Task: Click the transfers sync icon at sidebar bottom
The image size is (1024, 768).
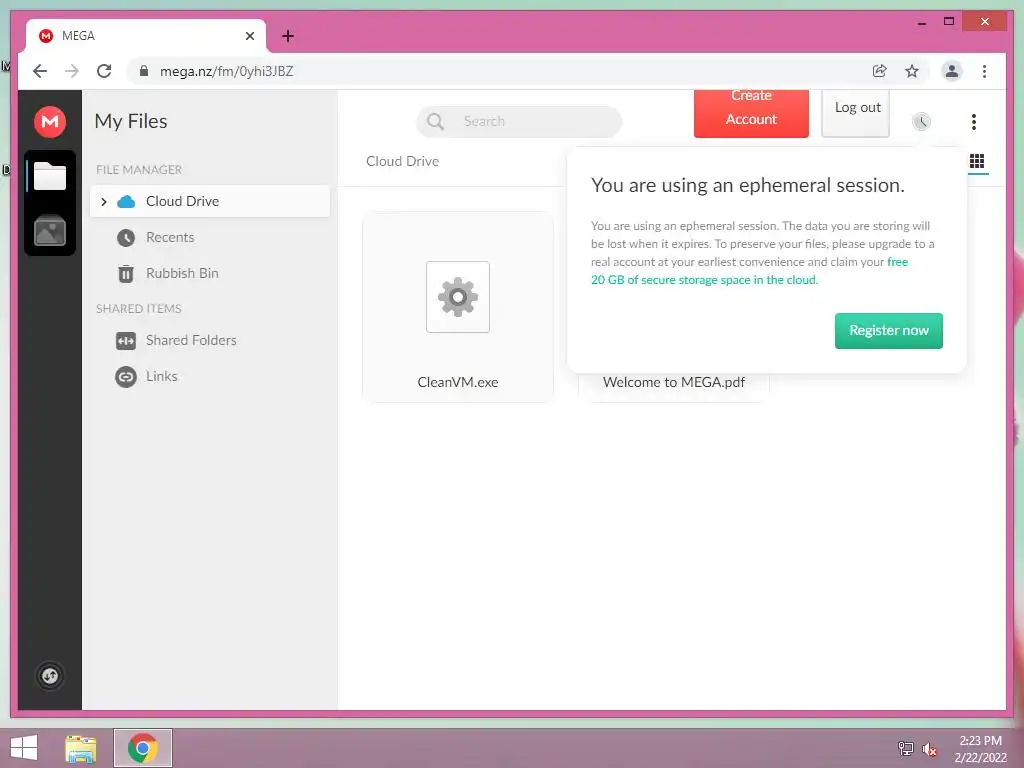Action: (x=50, y=676)
